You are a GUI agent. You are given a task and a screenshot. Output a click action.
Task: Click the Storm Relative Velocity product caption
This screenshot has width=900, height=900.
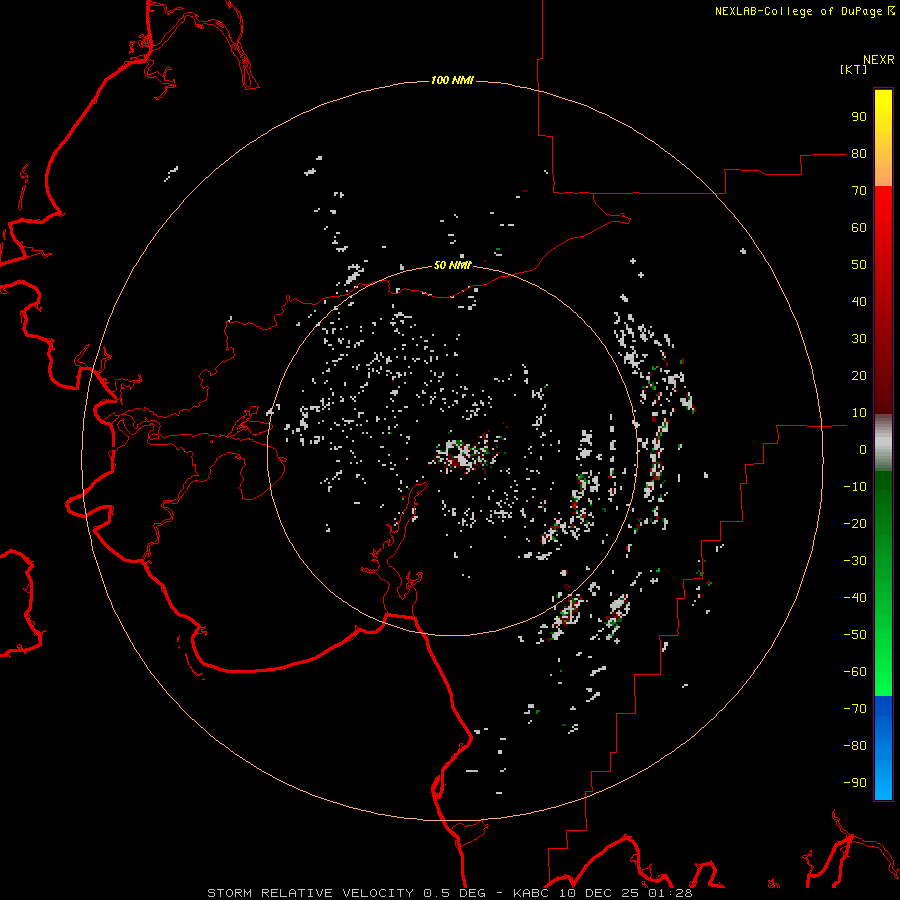pyautogui.click(x=449, y=893)
